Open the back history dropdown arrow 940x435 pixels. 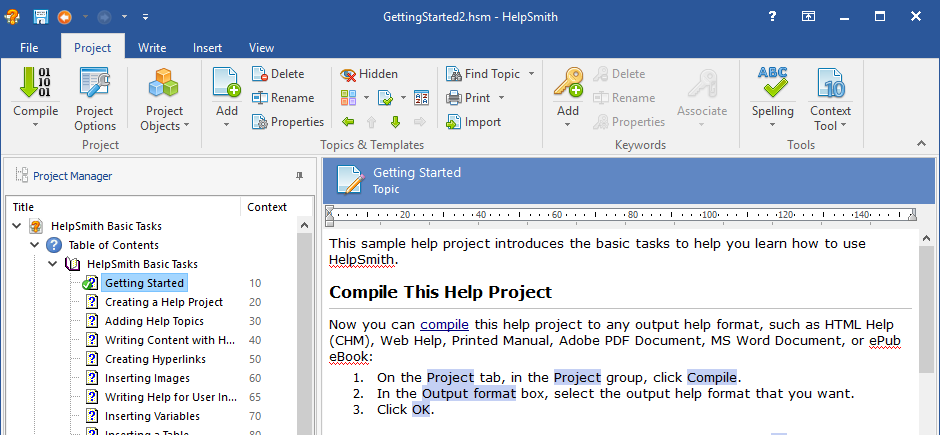(85, 17)
